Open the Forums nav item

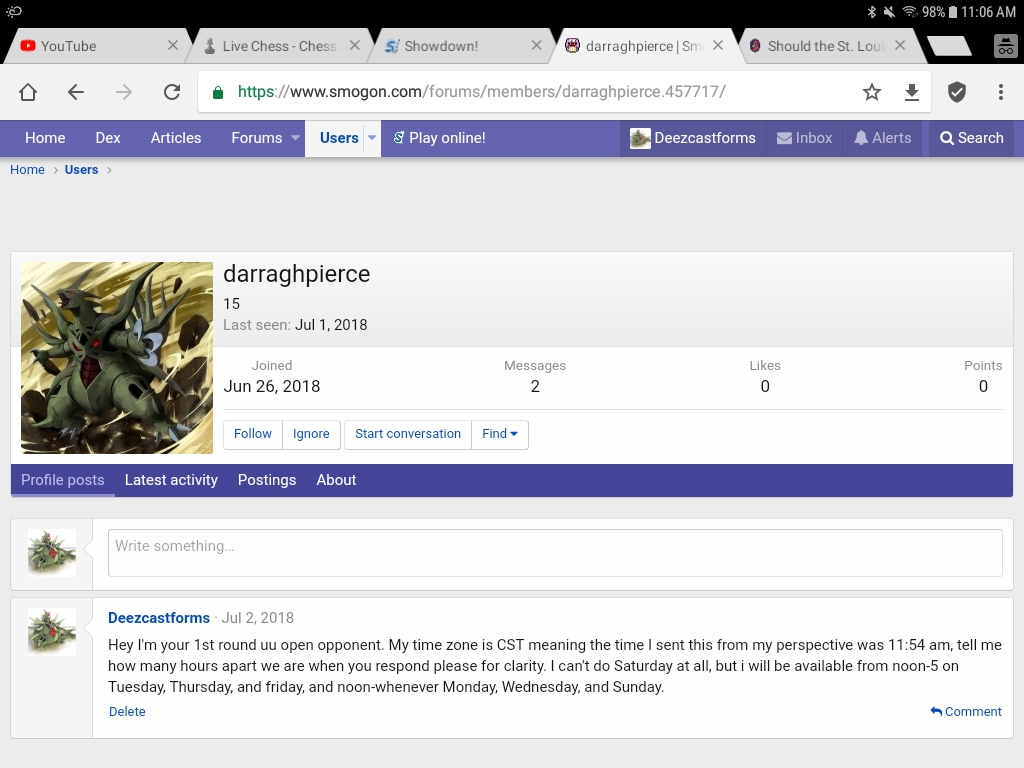tap(257, 138)
